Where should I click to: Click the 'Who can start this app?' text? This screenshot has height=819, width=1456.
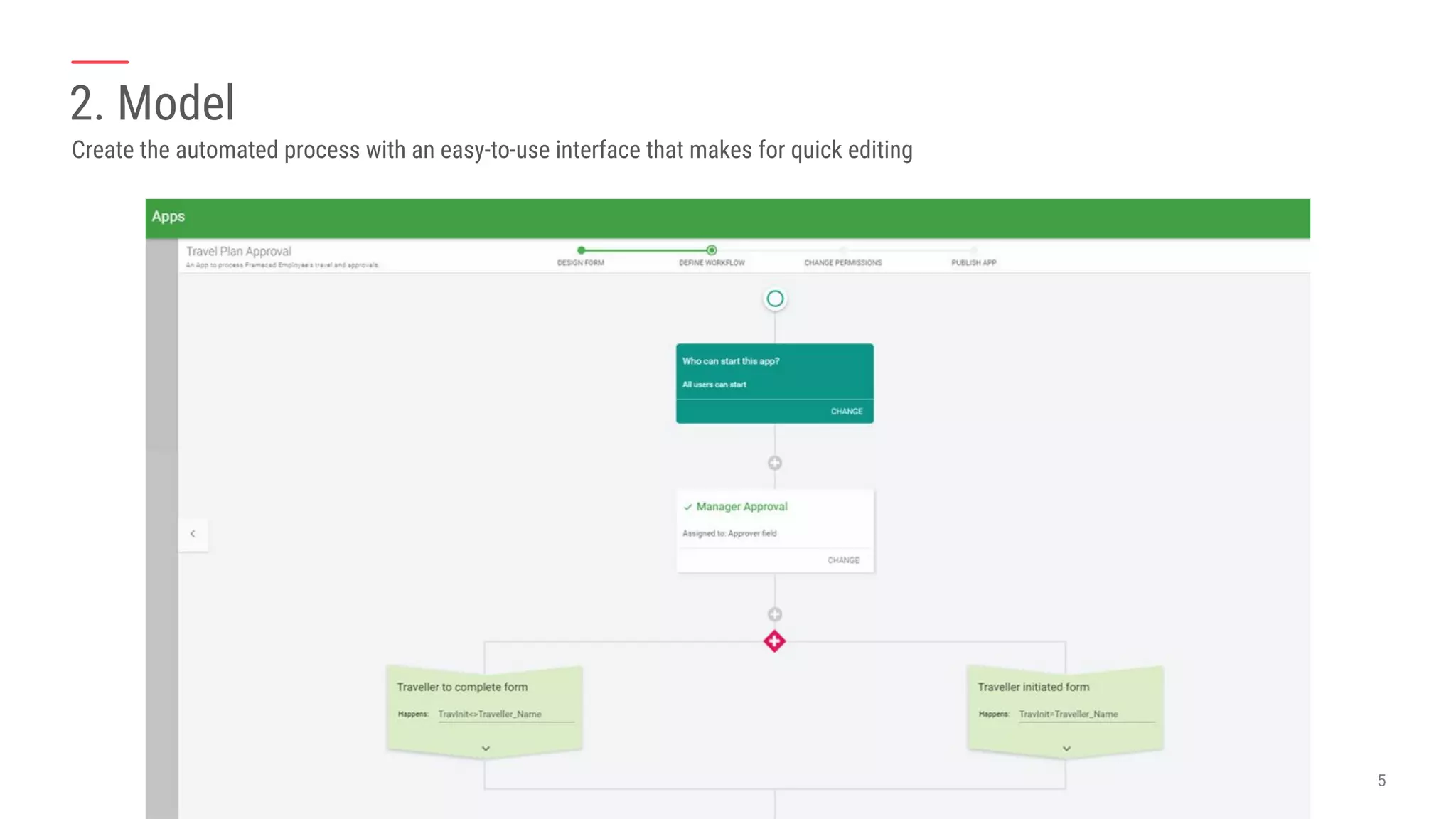click(731, 361)
